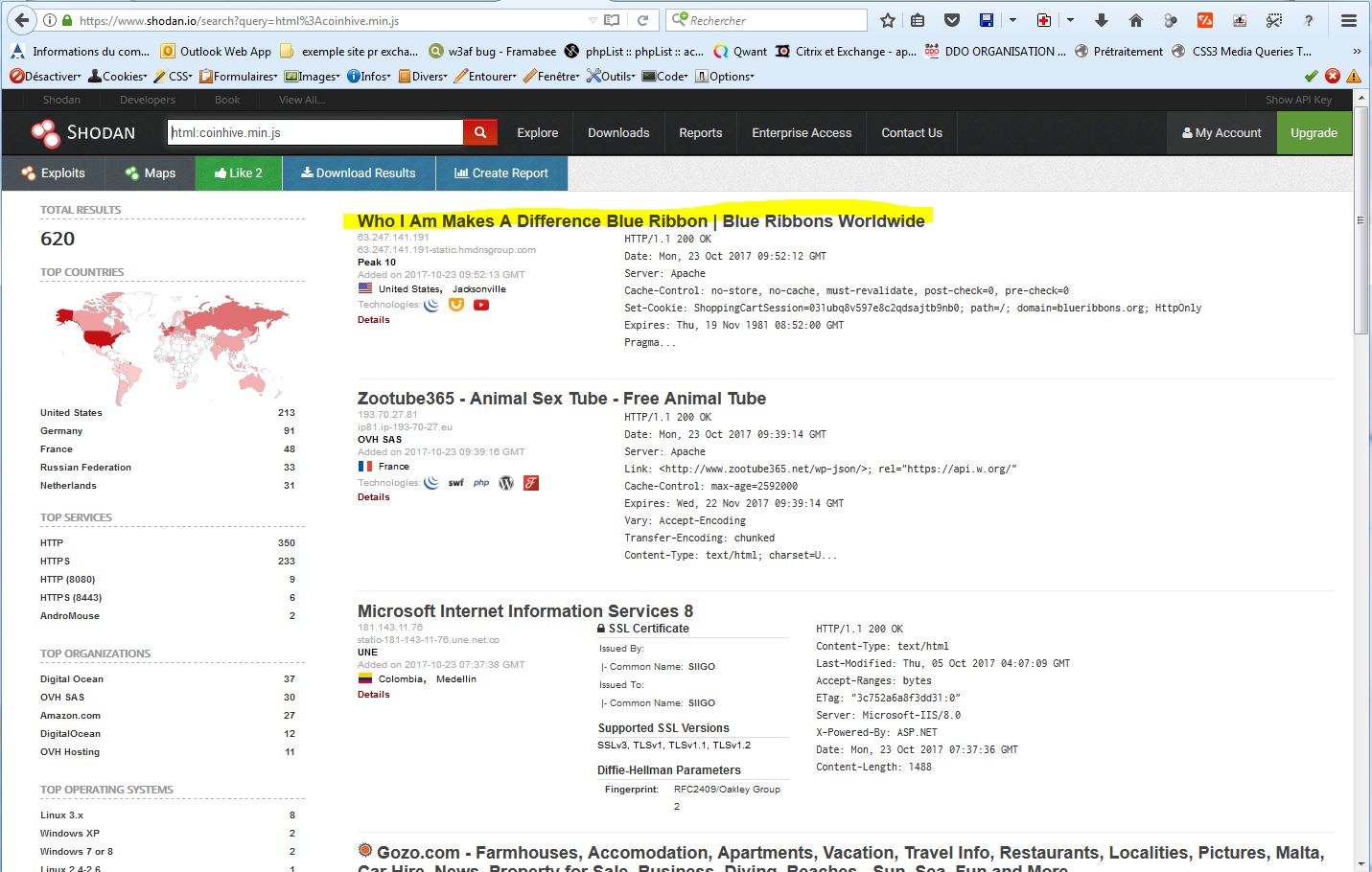Click the Download Results button

click(x=359, y=173)
